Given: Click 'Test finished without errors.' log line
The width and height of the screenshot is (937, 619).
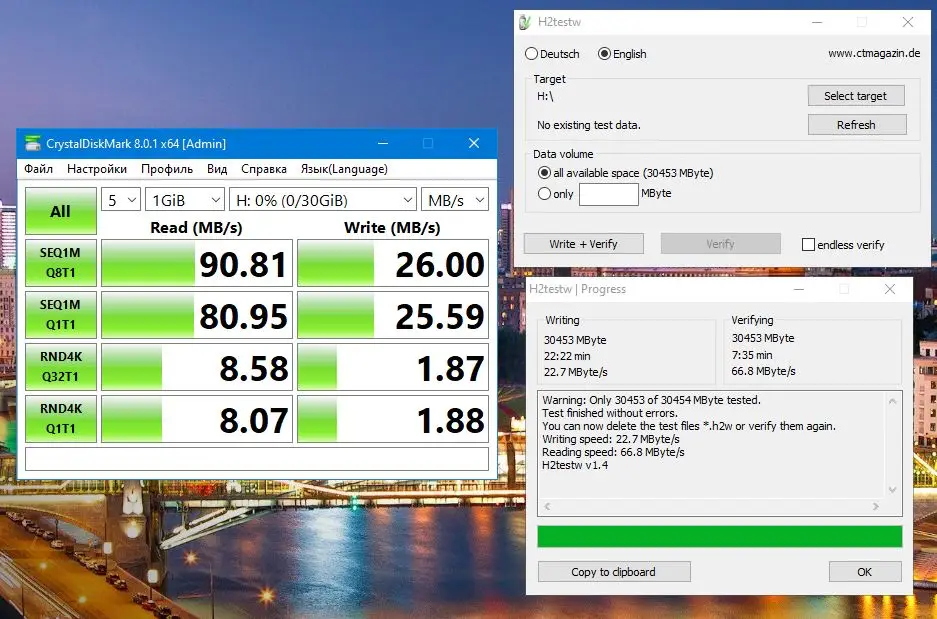Looking at the screenshot, I should pyautogui.click(x=610, y=413).
